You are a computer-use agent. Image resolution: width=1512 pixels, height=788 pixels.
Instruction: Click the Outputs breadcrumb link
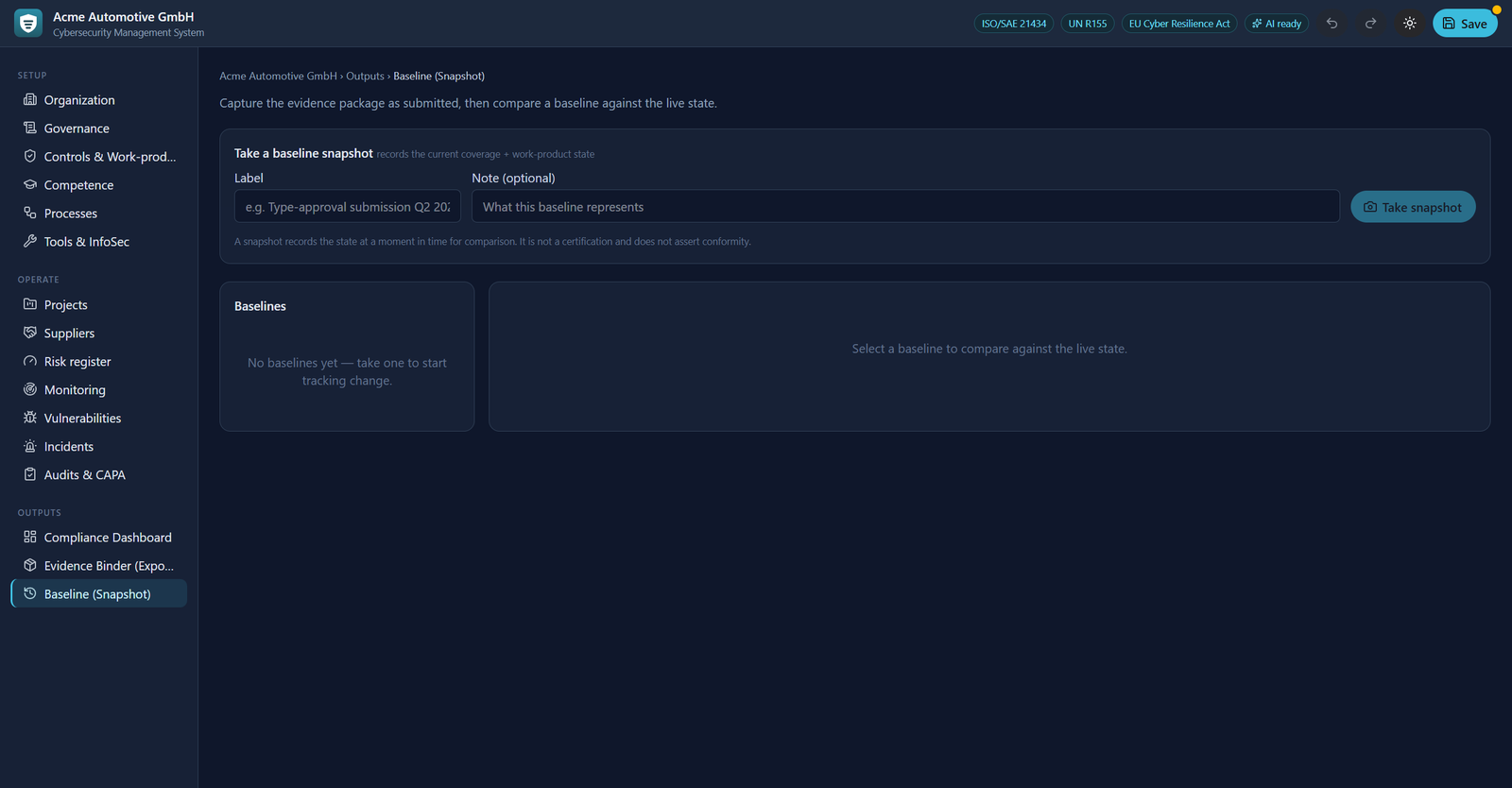click(x=365, y=76)
